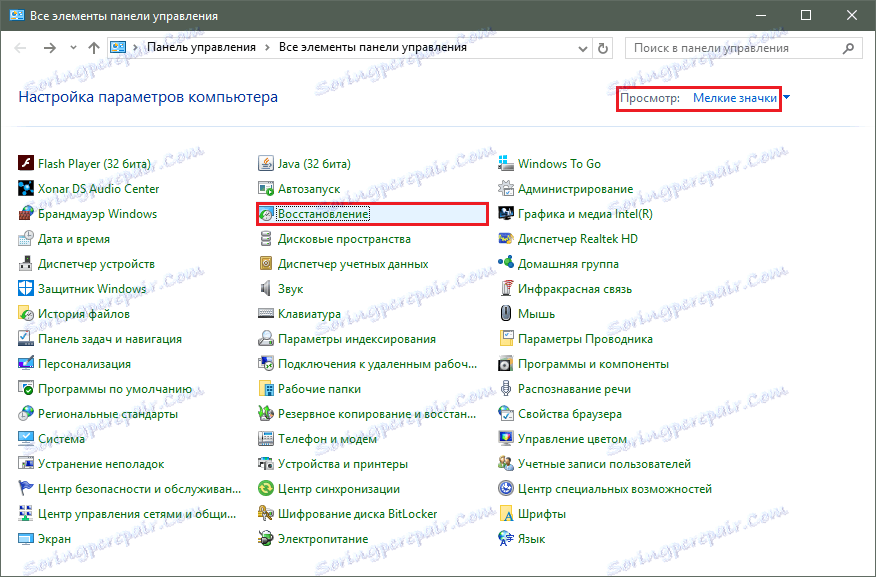Viewport: 876px width, 577px height.
Task: Click the Windows To Go icon
Action: pos(506,164)
